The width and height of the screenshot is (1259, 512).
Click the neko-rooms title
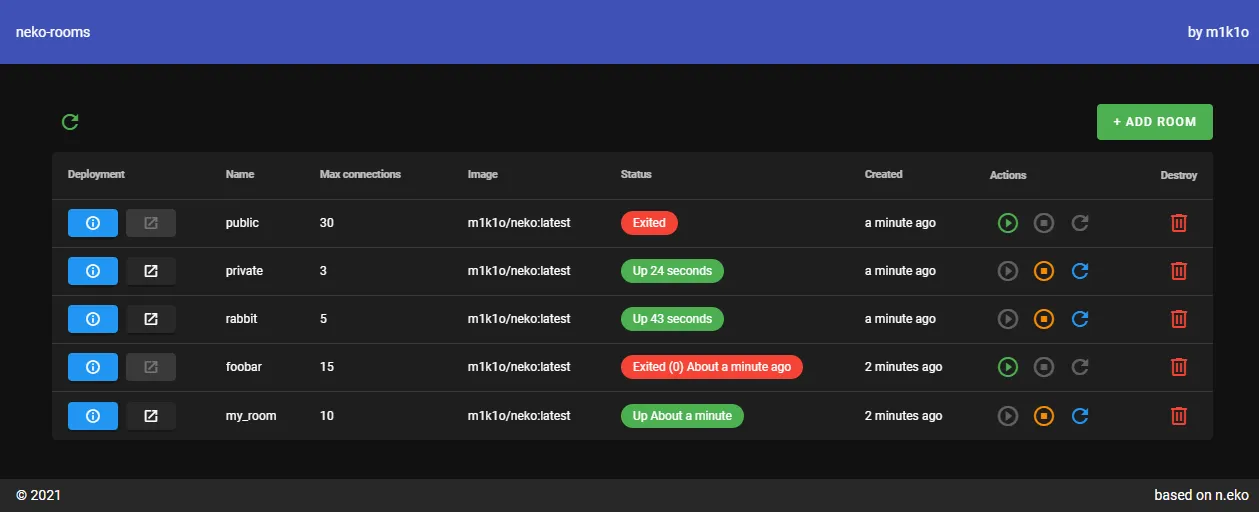pos(53,32)
